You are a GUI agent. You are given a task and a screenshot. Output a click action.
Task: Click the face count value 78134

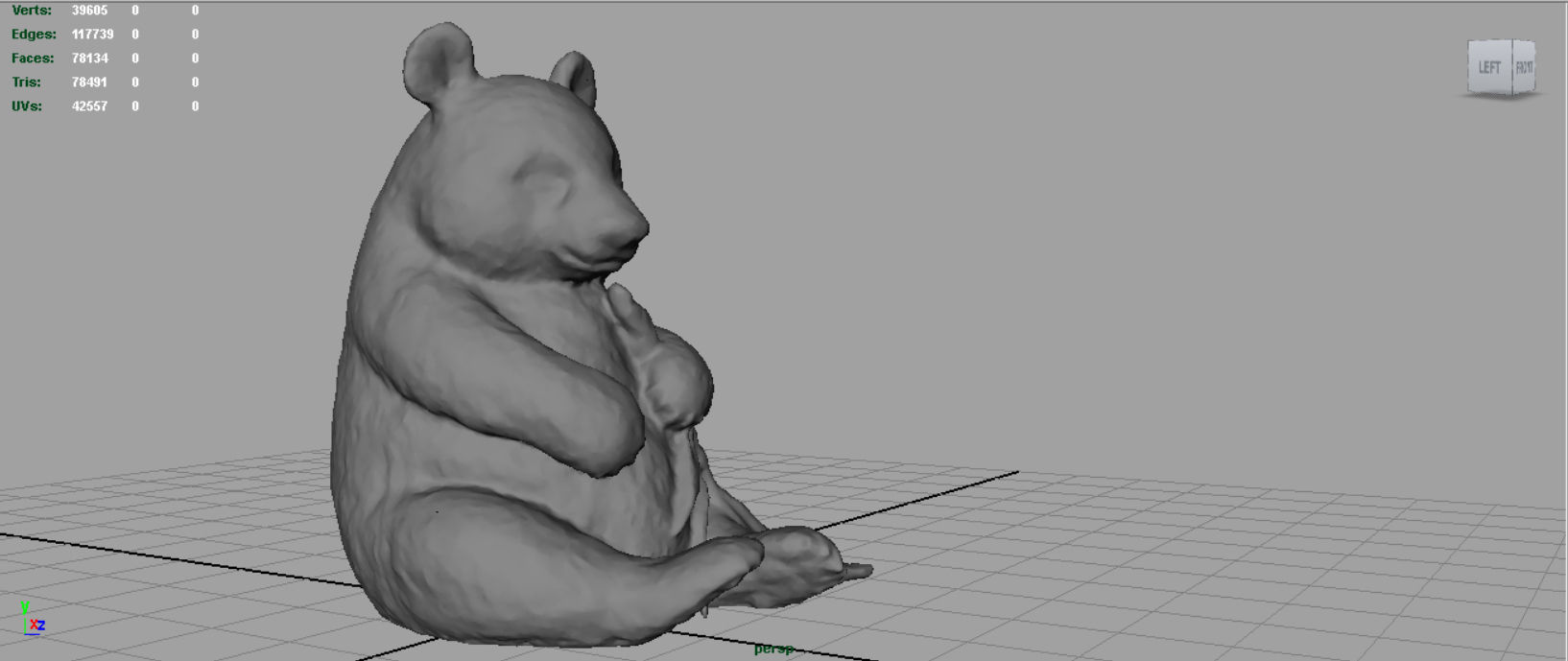(90, 59)
